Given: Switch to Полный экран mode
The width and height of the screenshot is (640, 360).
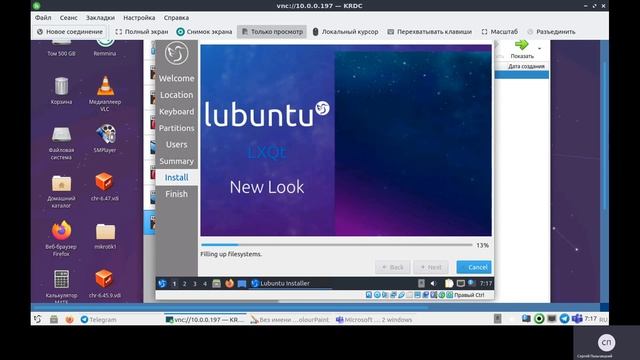Looking at the screenshot, I should click(141, 31).
